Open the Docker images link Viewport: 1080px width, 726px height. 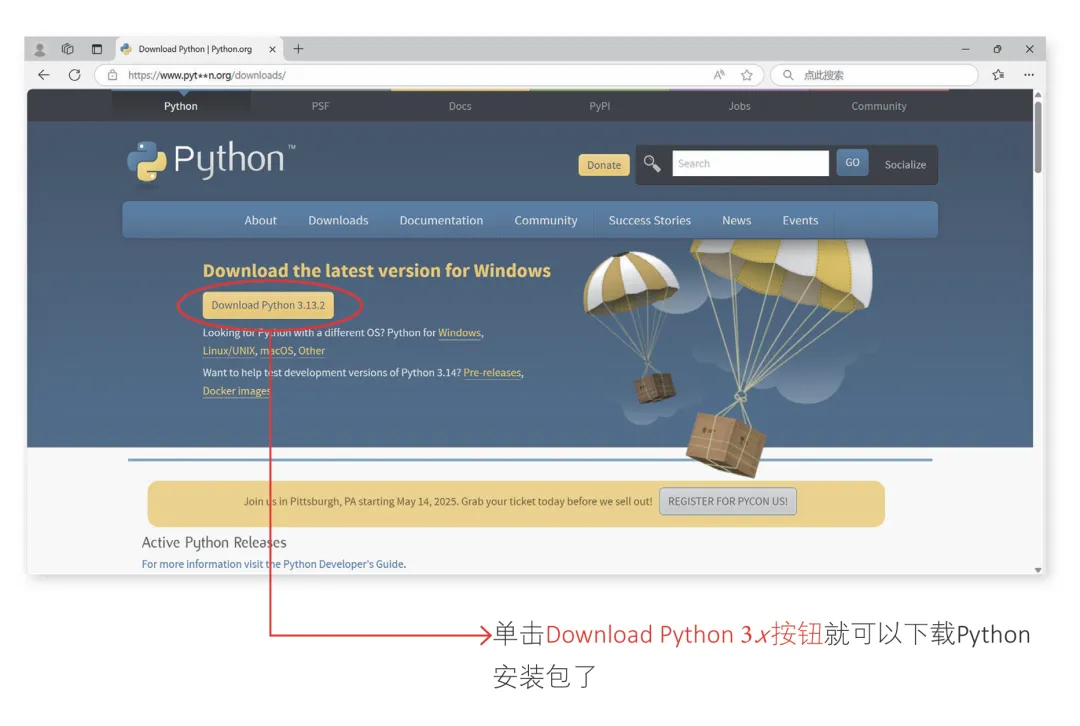point(236,391)
